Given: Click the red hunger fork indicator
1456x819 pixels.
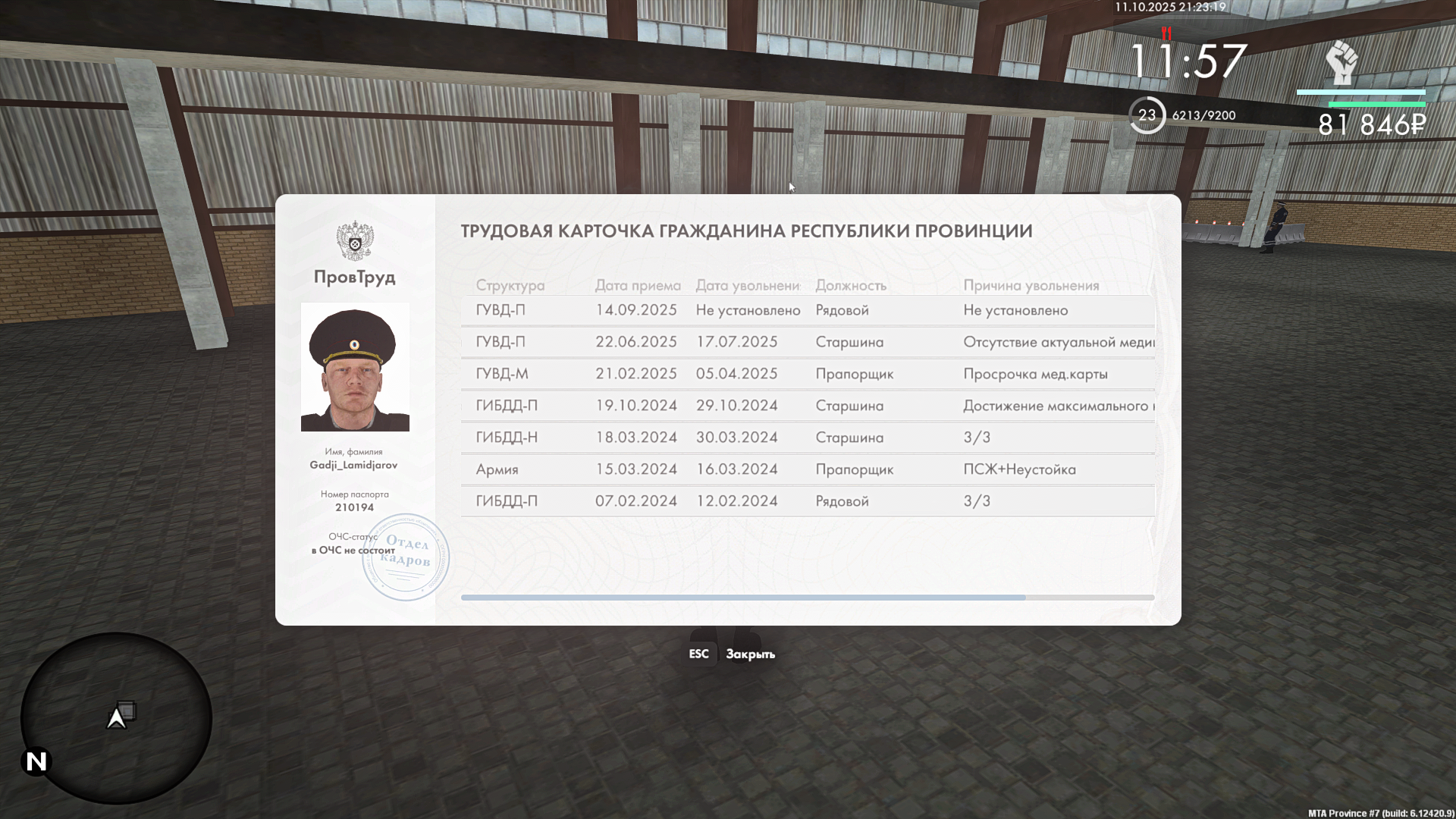Looking at the screenshot, I should 1166,34.
